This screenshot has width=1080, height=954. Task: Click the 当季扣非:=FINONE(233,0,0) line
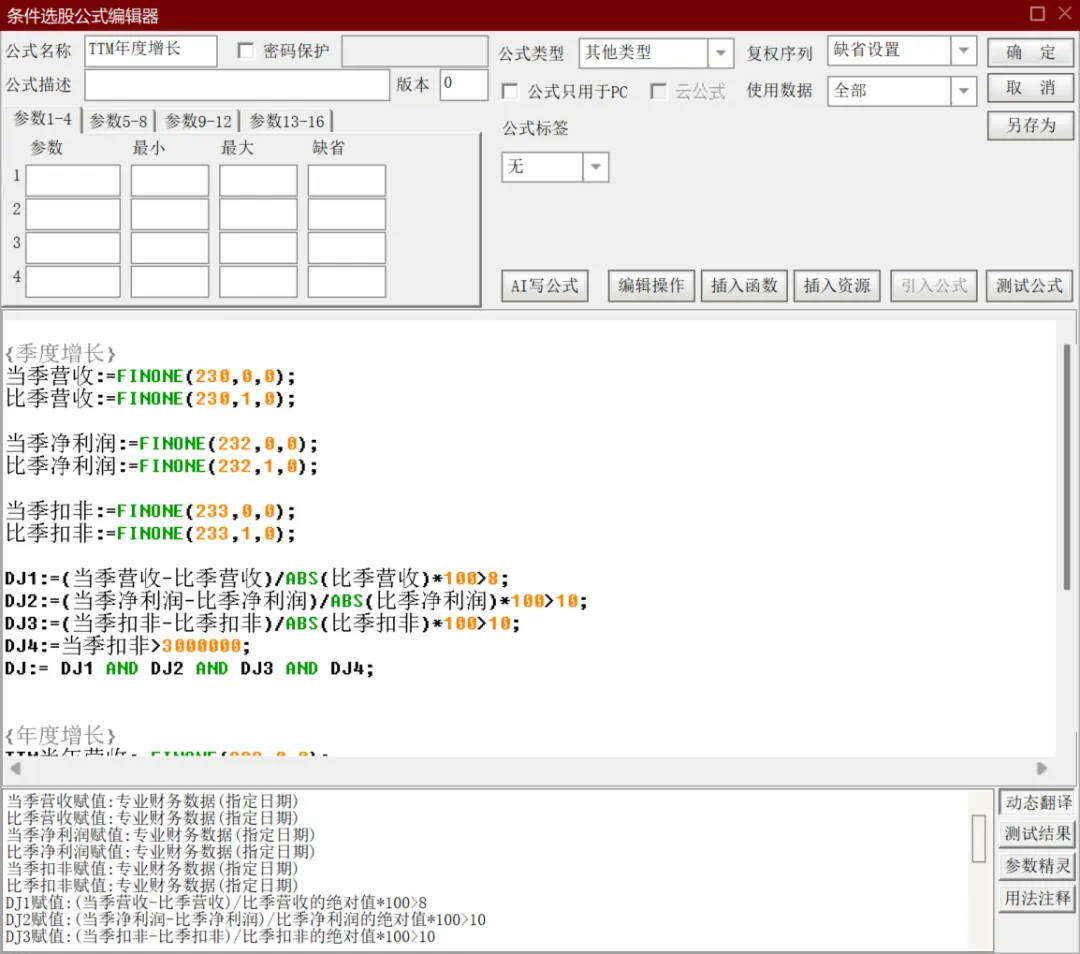click(150, 510)
